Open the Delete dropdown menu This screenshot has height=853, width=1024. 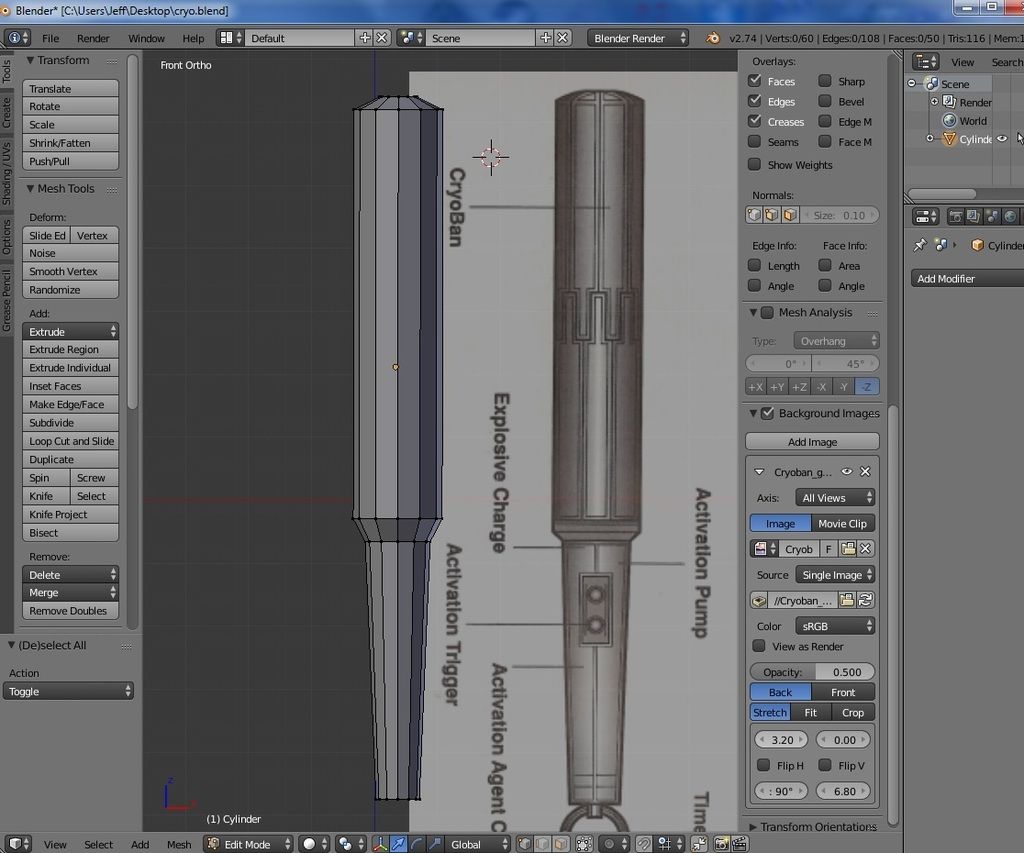pos(71,574)
